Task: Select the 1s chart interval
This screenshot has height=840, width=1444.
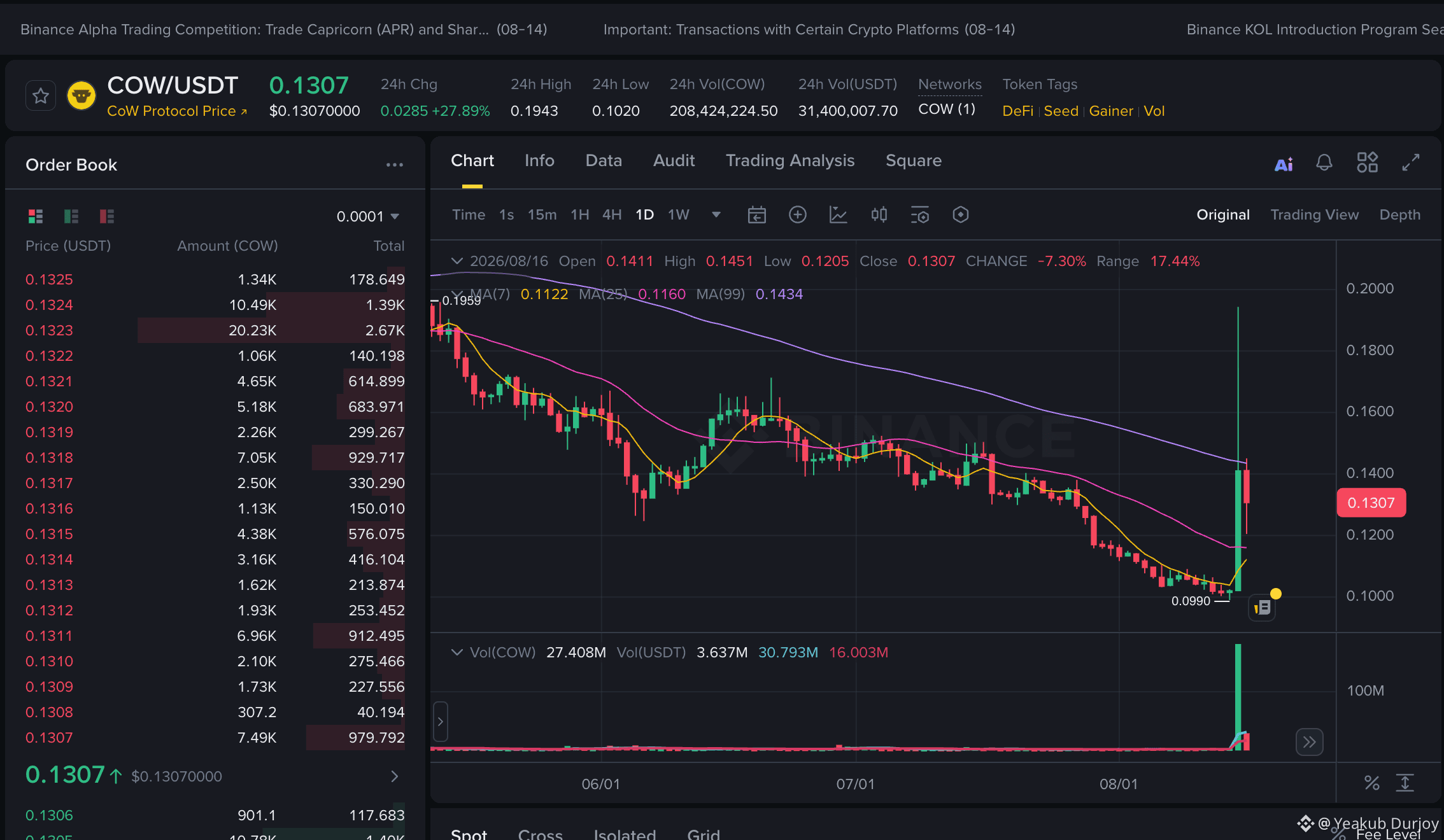Action: point(507,215)
